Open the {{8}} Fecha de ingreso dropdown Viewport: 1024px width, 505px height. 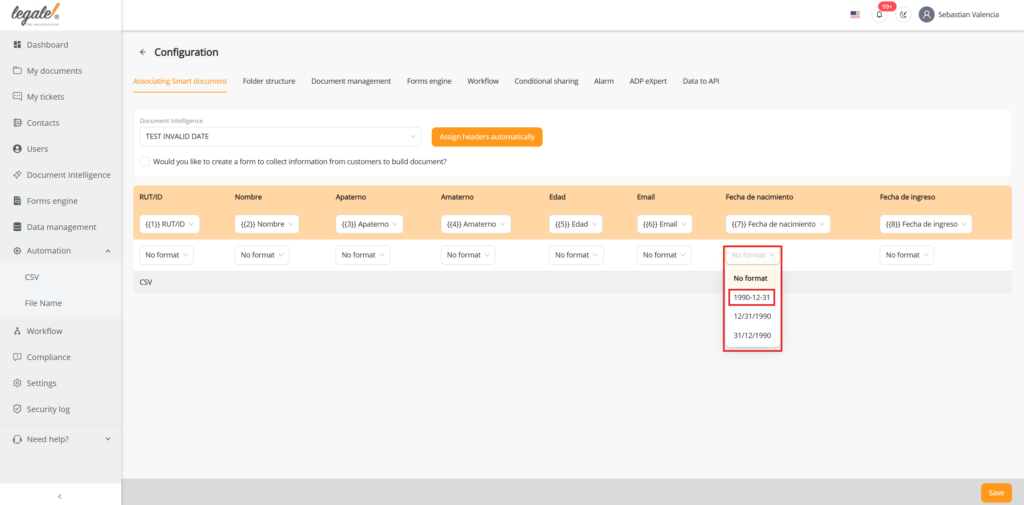coord(925,224)
